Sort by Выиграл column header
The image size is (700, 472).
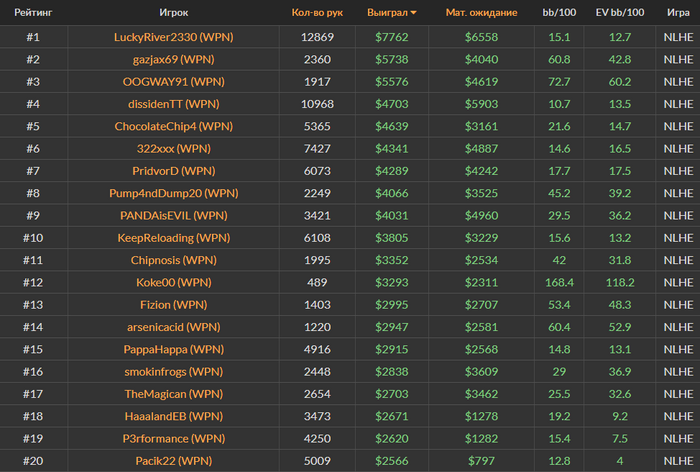pyautogui.click(x=387, y=13)
